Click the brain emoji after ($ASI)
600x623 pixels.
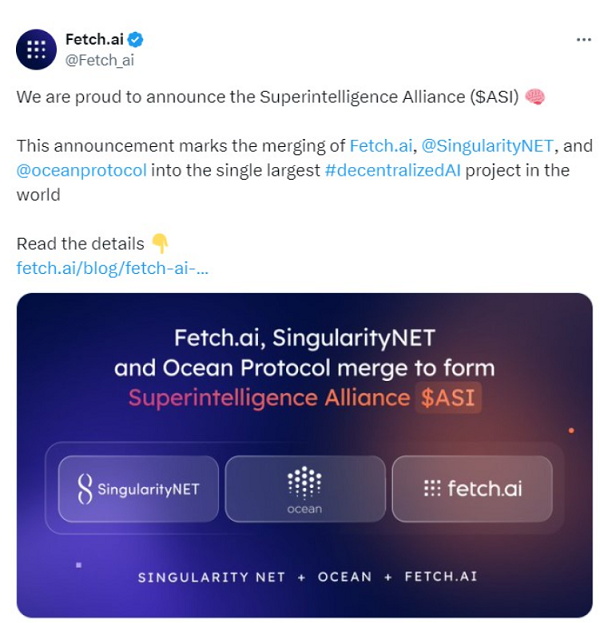point(535,97)
